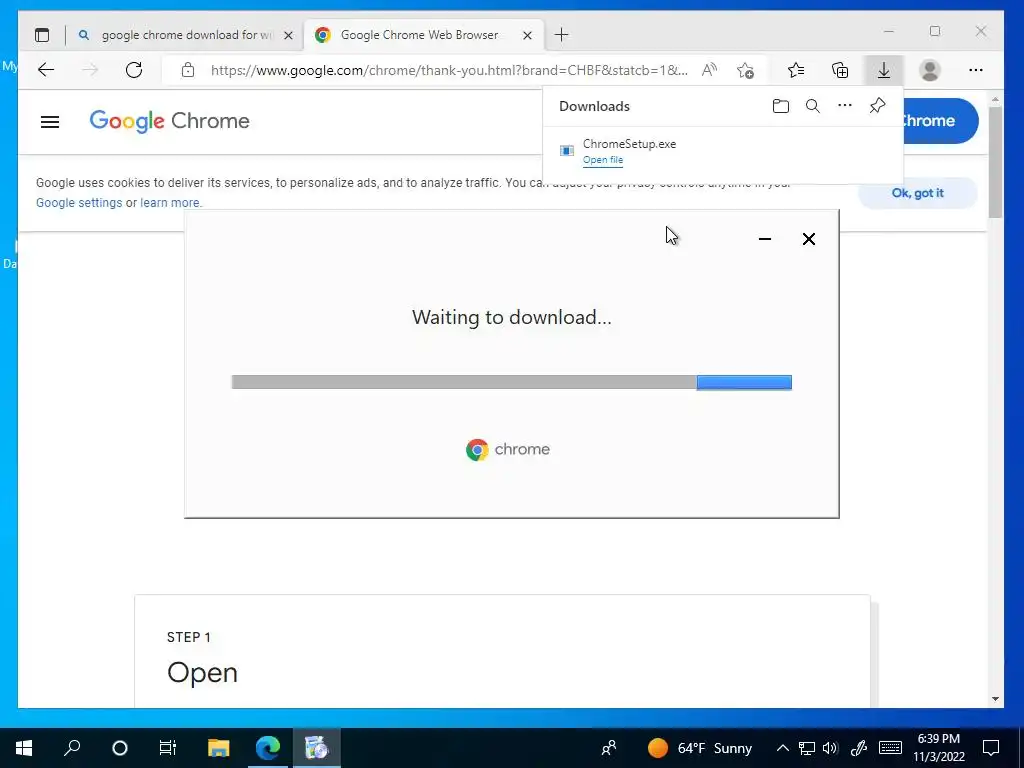This screenshot has height=768, width=1024.
Task: Open the profile avatar menu
Action: [929, 70]
